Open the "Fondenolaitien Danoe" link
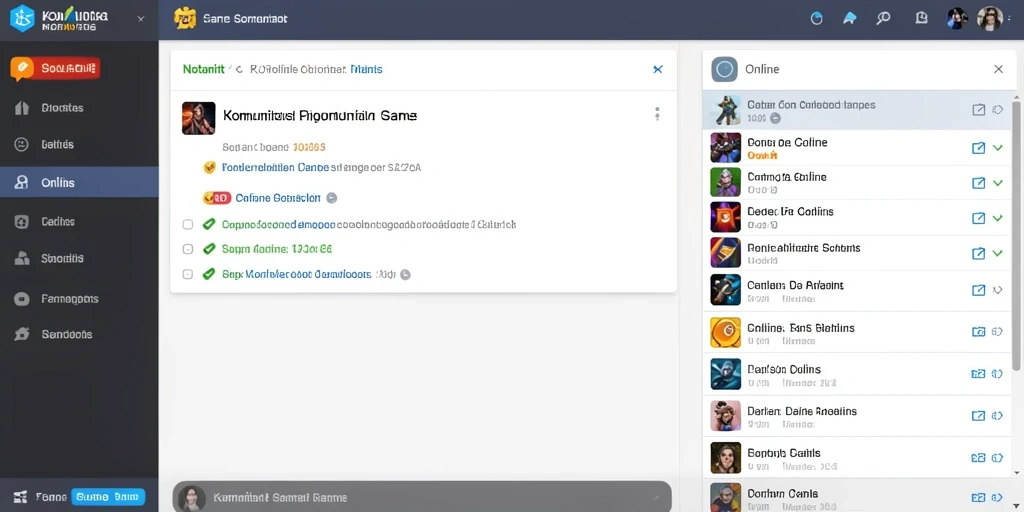This screenshot has width=1024, height=512. pos(275,167)
